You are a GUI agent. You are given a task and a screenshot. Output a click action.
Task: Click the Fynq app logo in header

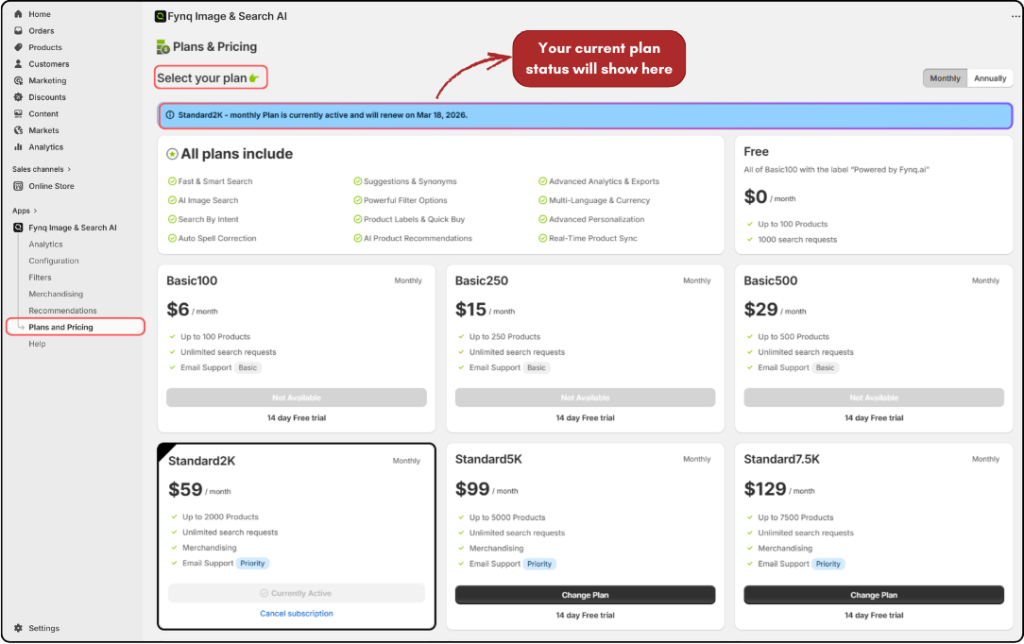(x=160, y=16)
